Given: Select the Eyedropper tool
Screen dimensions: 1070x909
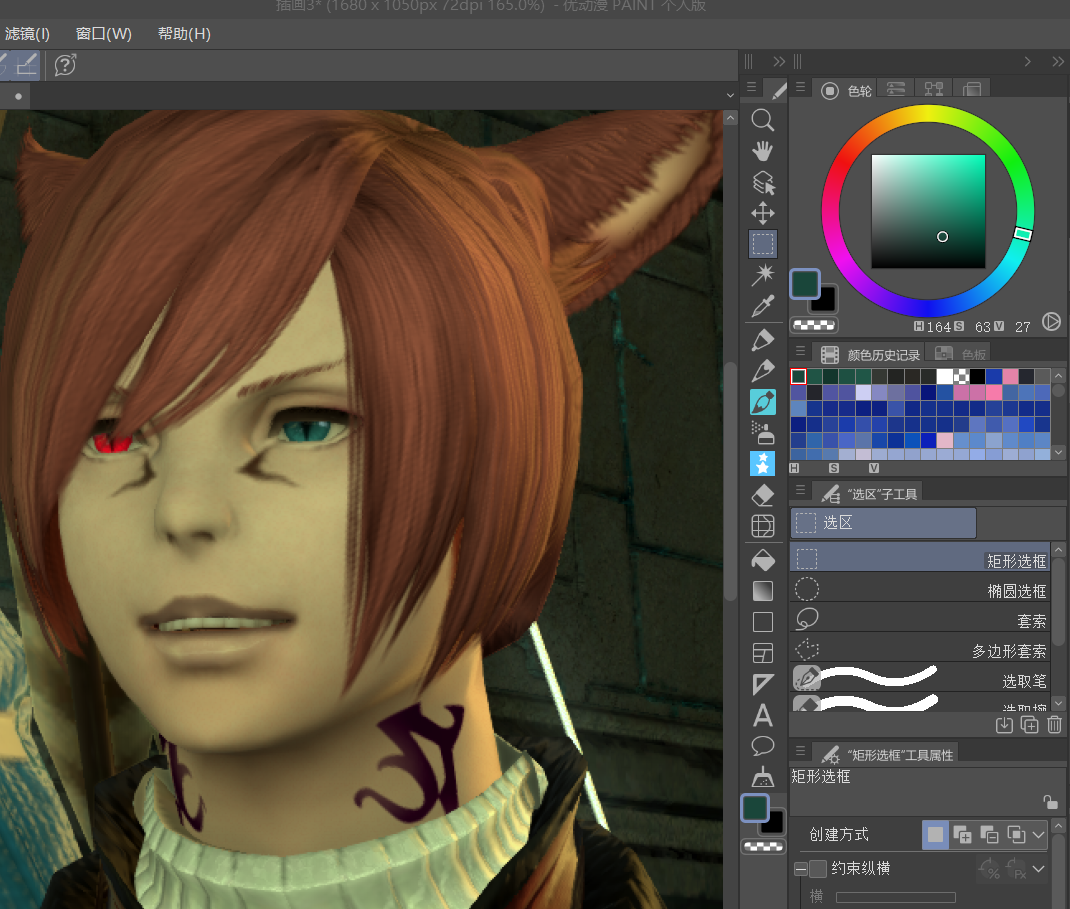Looking at the screenshot, I should [762, 306].
